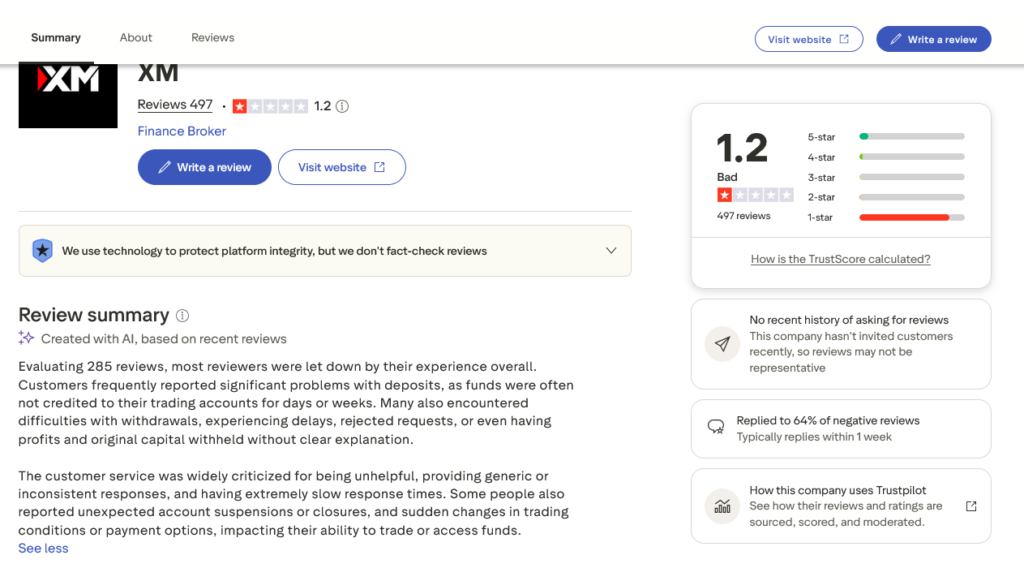Click the info icon next to 1.2 rating

coord(342,106)
